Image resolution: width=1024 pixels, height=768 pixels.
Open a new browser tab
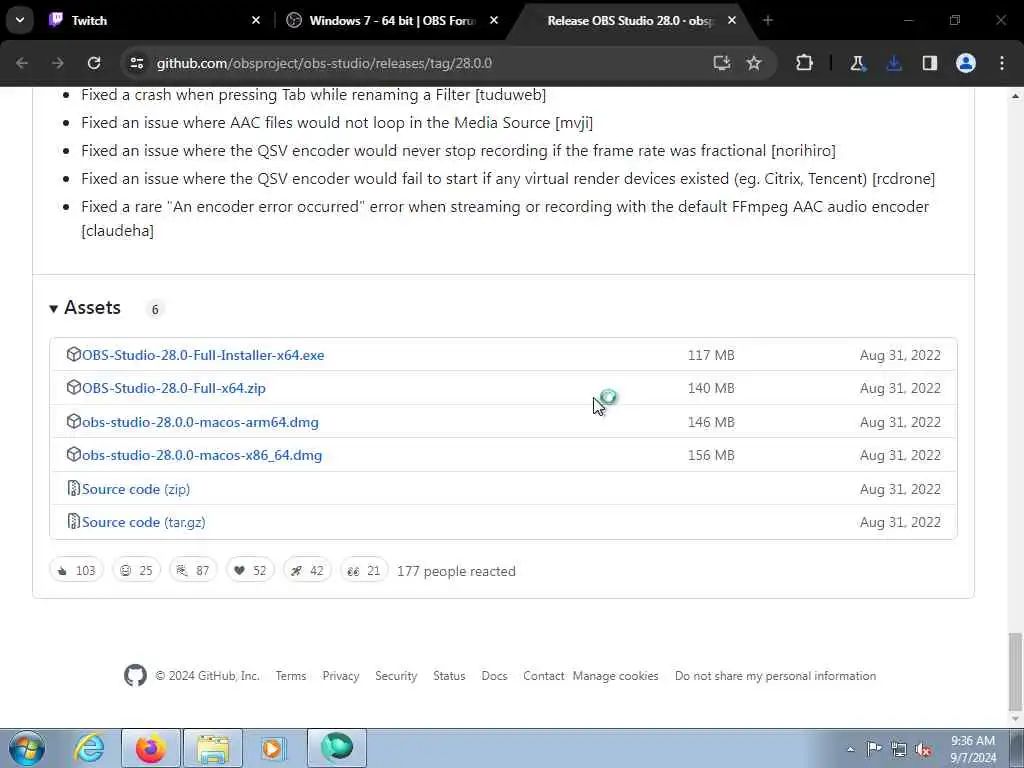[768, 20]
